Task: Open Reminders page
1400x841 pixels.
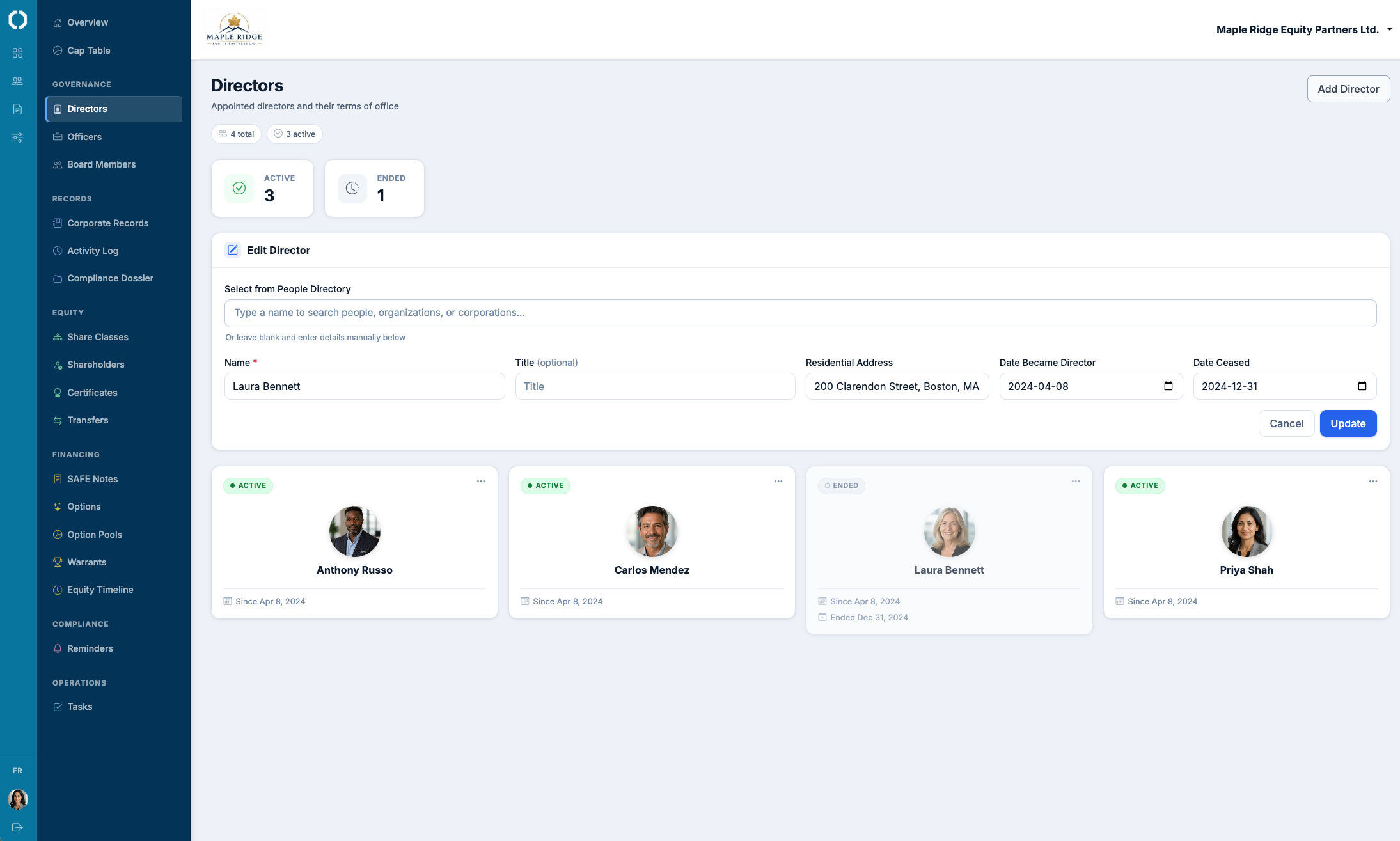Action: coord(114,648)
